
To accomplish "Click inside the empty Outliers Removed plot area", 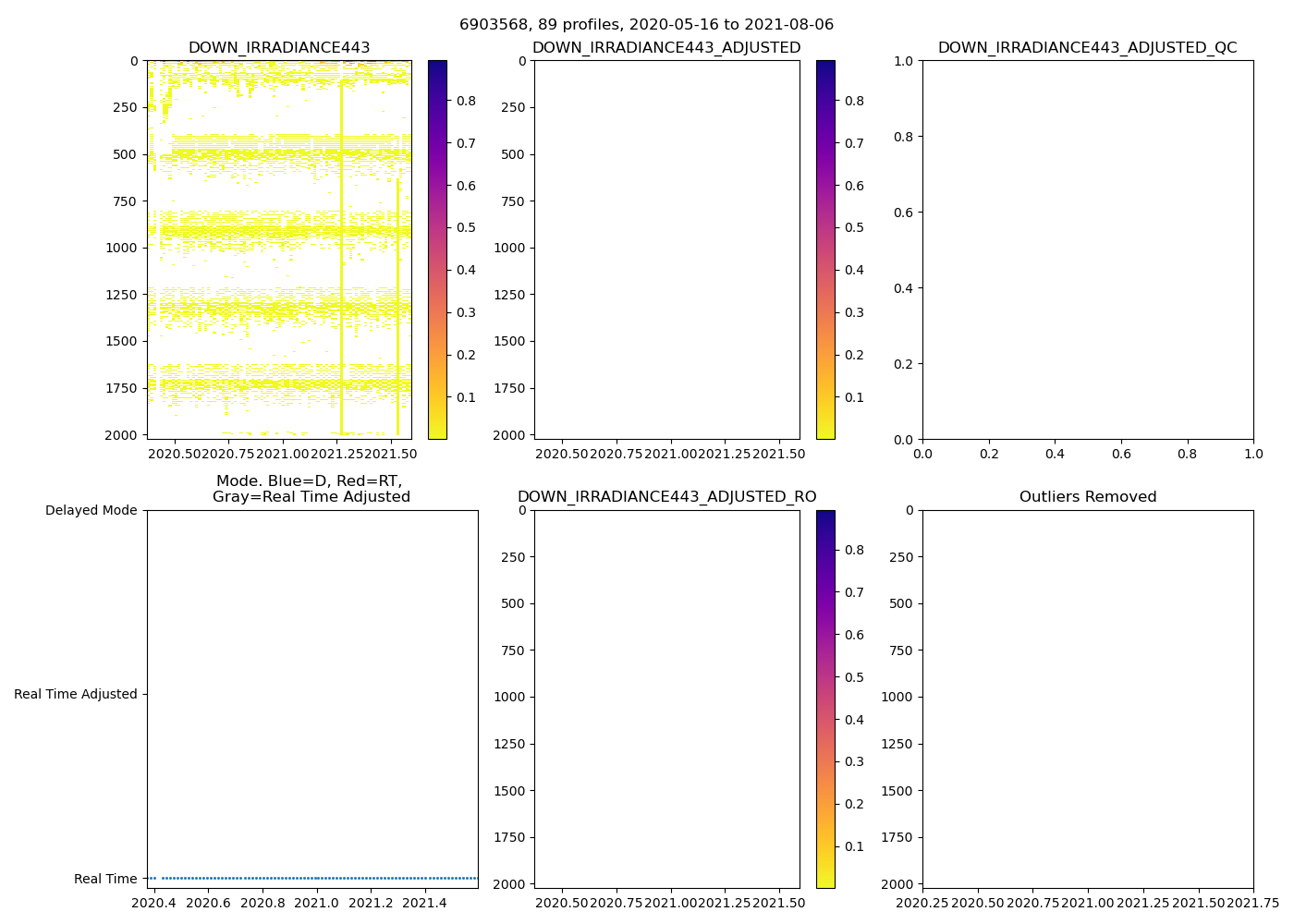I will tap(1087, 699).
